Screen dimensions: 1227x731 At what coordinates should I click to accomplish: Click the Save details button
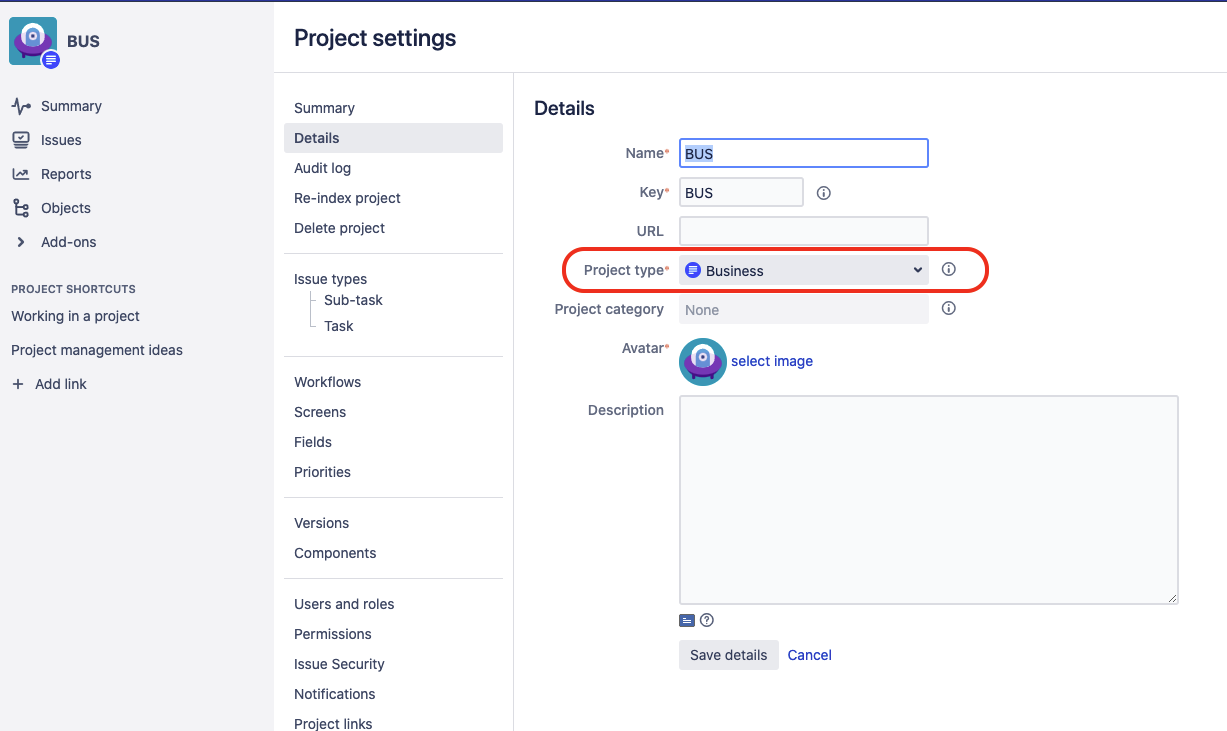coord(728,655)
